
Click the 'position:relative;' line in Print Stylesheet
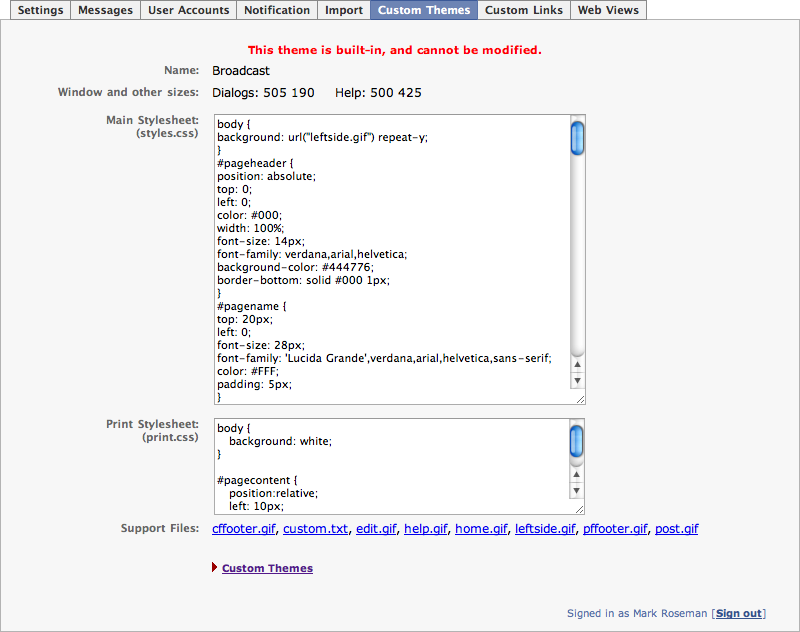click(273, 493)
